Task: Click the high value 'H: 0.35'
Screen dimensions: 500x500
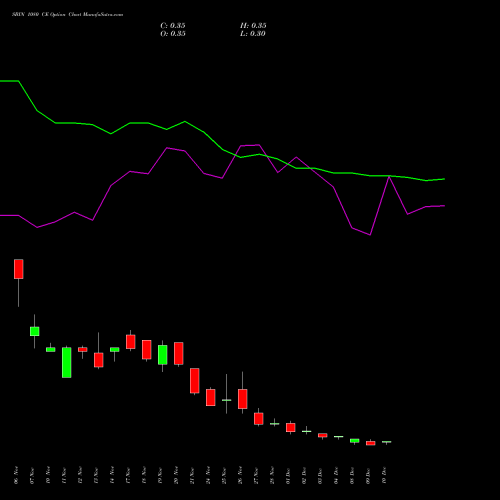Action: tap(253, 26)
